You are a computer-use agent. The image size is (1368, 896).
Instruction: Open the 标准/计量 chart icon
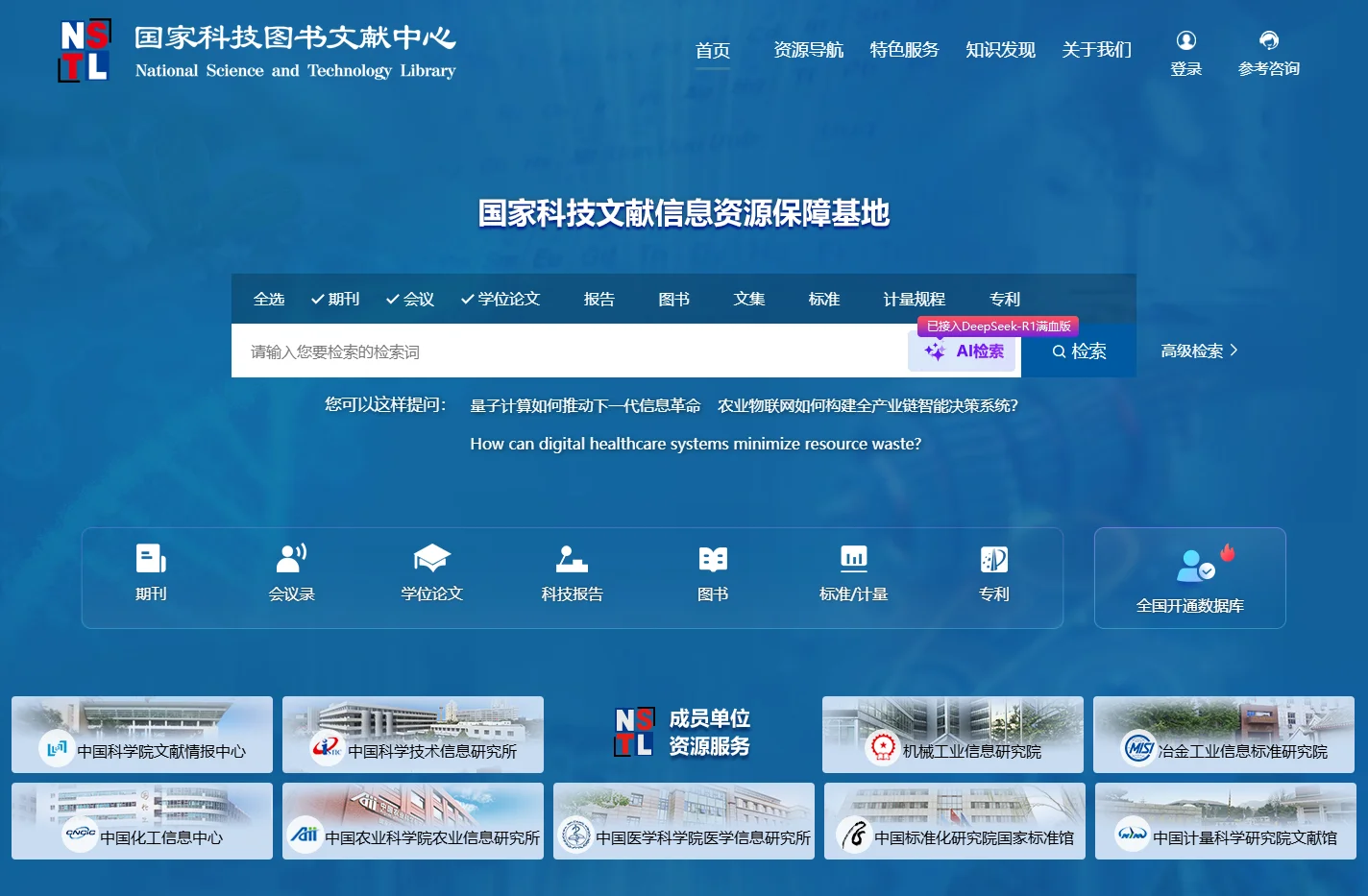click(853, 558)
